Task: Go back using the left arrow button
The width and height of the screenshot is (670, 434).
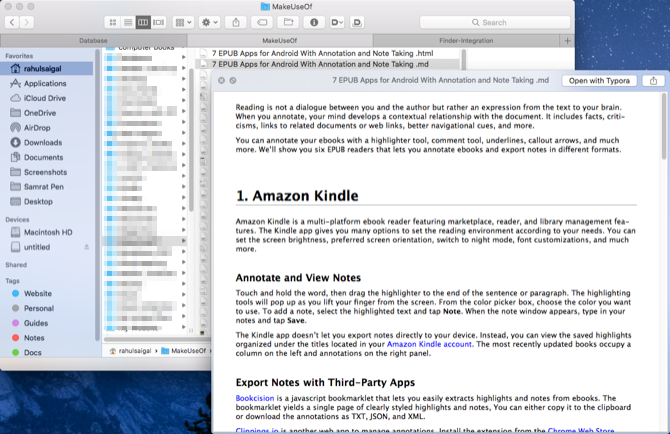Action: [x=14, y=21]
